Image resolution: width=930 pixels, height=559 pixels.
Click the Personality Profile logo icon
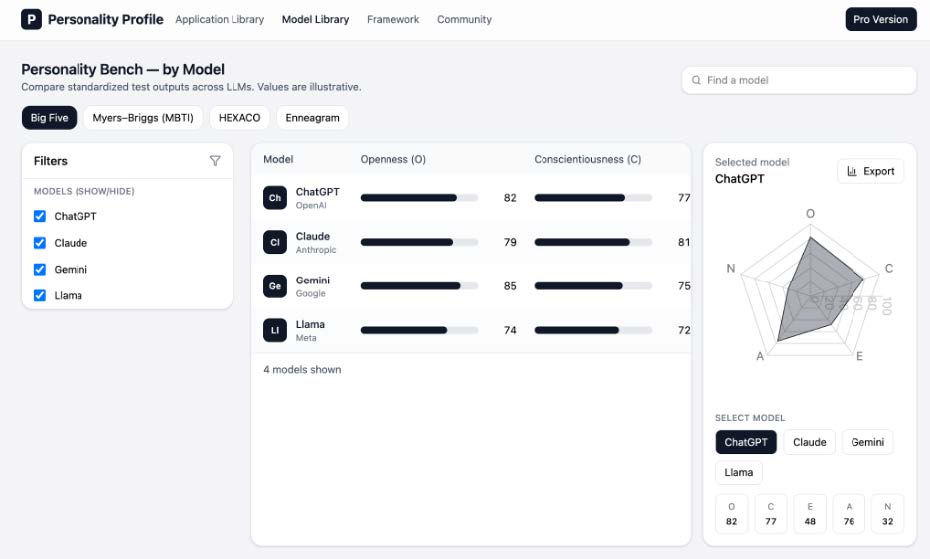coord(32,19)
